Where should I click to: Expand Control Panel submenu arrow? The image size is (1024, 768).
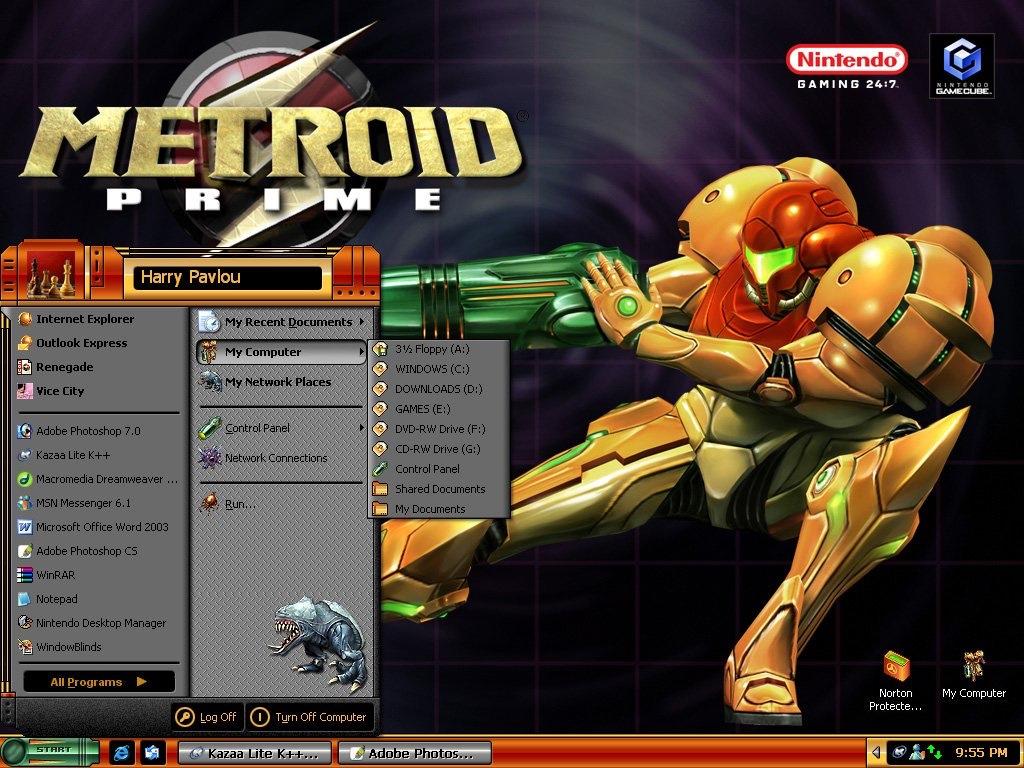pos(361,428)
